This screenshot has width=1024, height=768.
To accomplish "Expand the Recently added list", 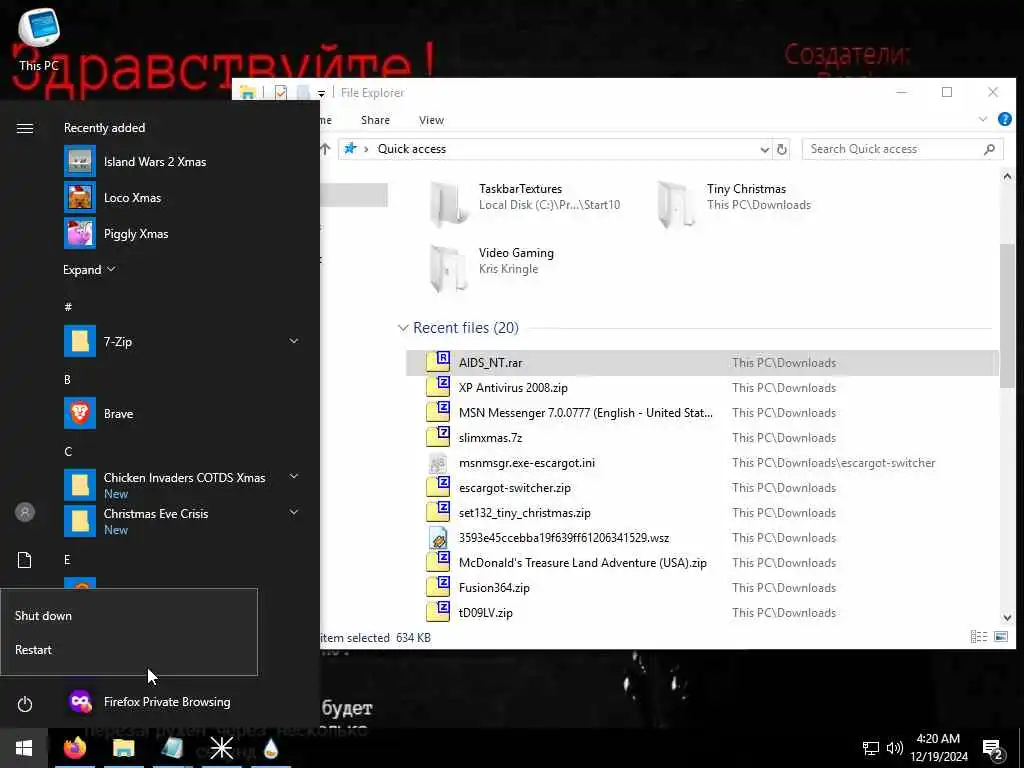I will (x=89, y=270).
